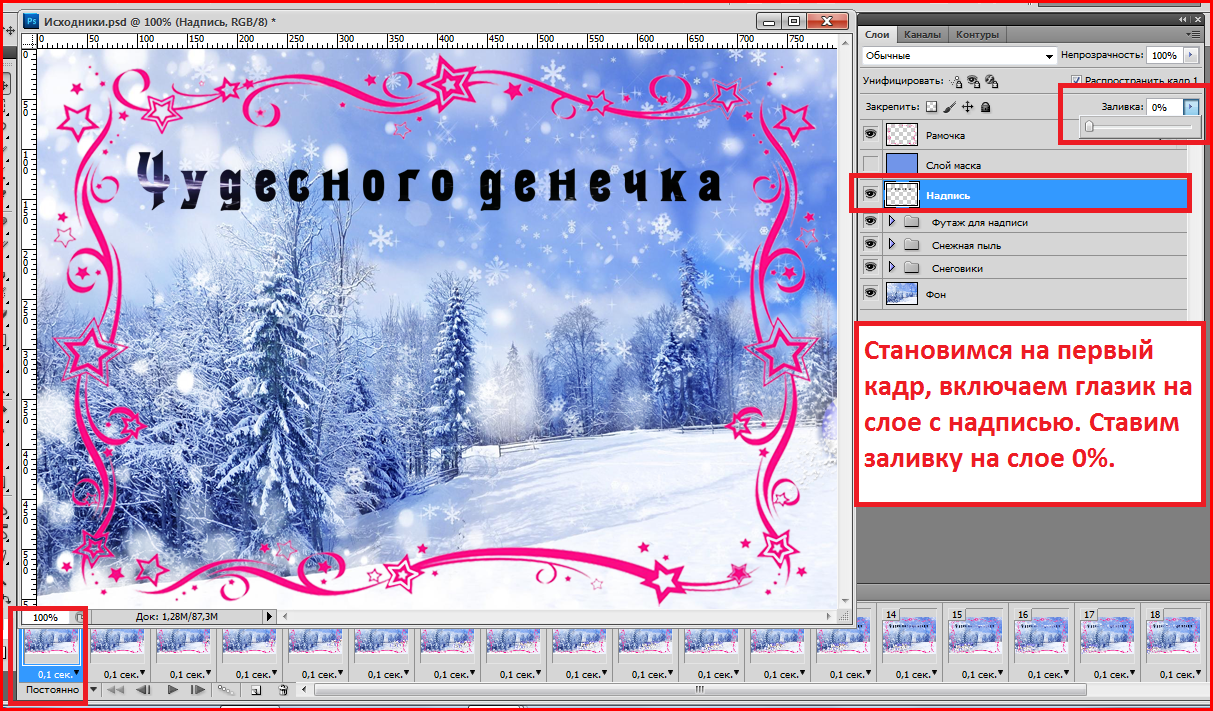The image size is (1213, 711).
Task: Click the Непрозрачность 100% value field
Action: tap(1164, 56)
